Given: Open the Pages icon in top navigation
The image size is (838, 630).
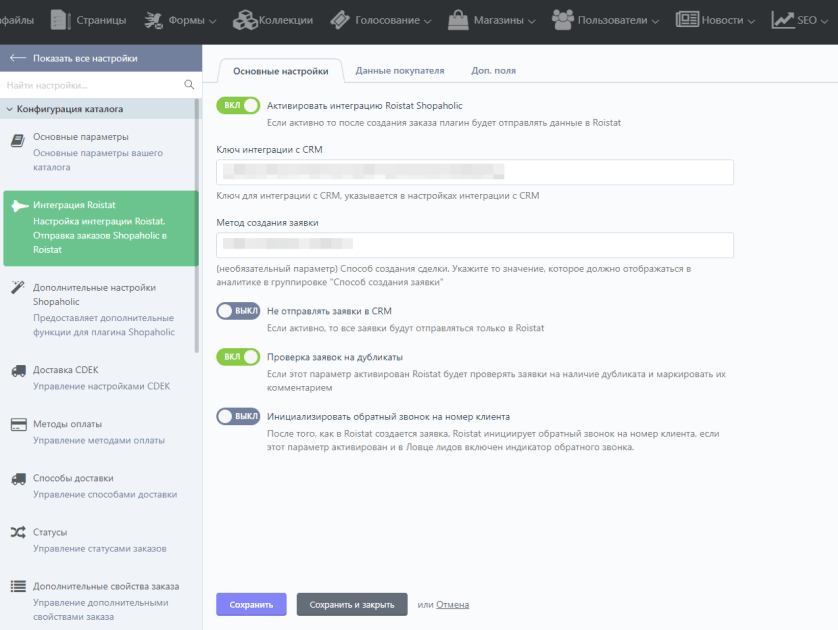Looking at the screenshot, I should (x=60, y=20).
